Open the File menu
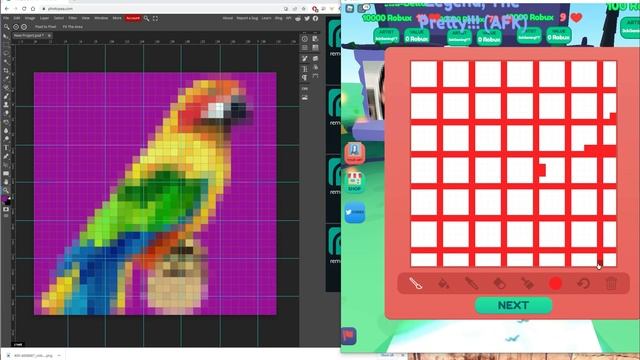This screenshot has height=360, width=640. click(6, 18)
